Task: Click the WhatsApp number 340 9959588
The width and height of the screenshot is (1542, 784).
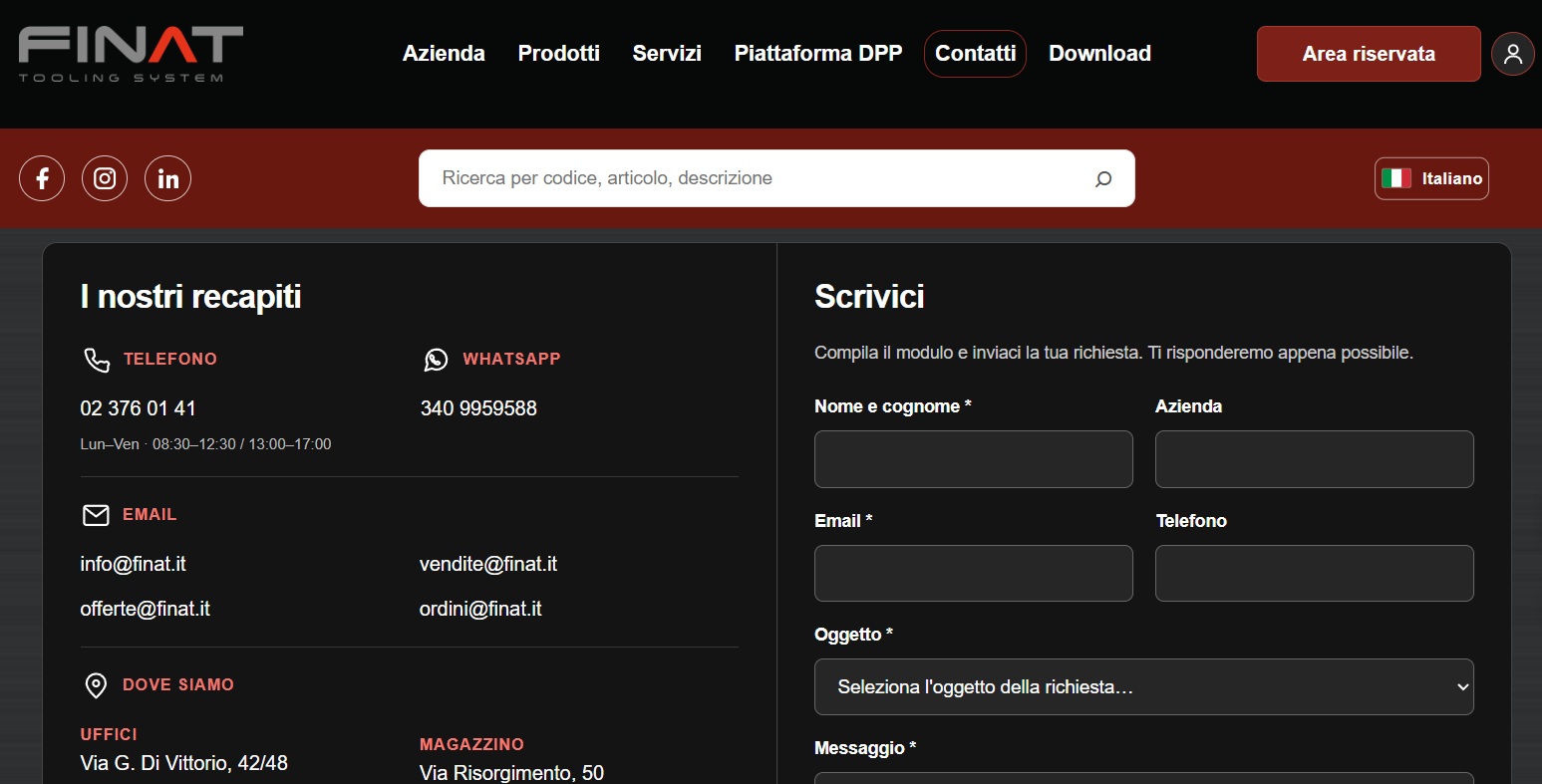Action: pos(478,408)
